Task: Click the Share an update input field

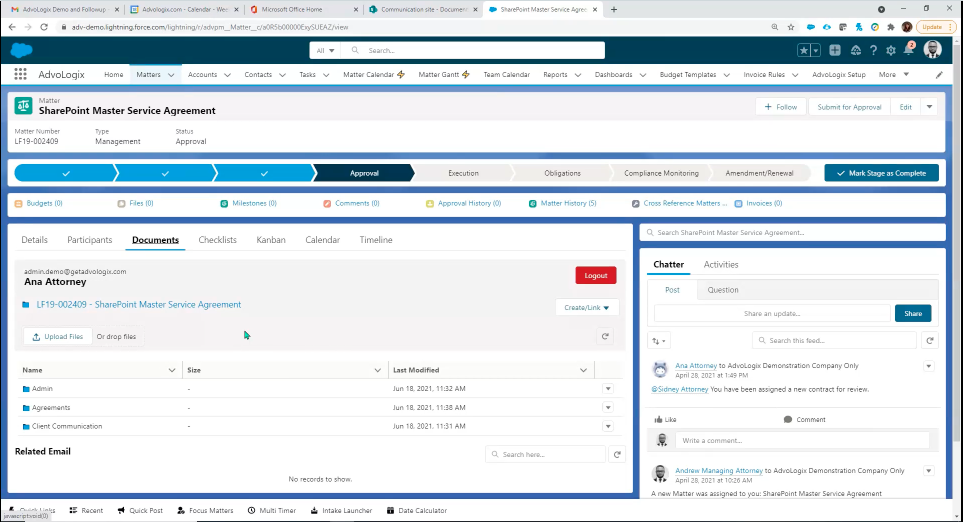Action: click(771, 313)
